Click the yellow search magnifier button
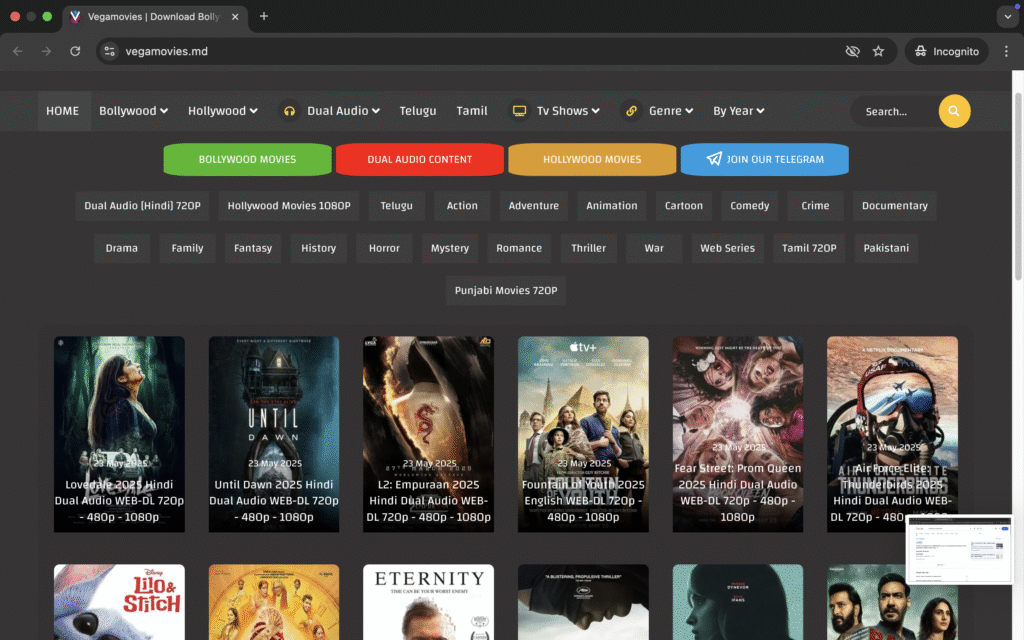This screenshot has height=640, width=1024. [954, 111]
